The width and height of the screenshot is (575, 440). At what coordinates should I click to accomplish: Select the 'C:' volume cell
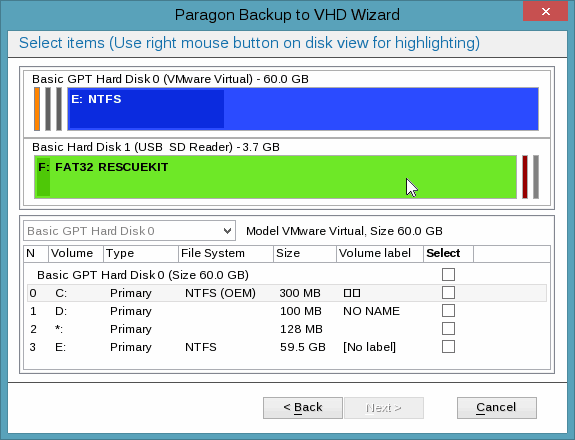click(x=61, y=293)
